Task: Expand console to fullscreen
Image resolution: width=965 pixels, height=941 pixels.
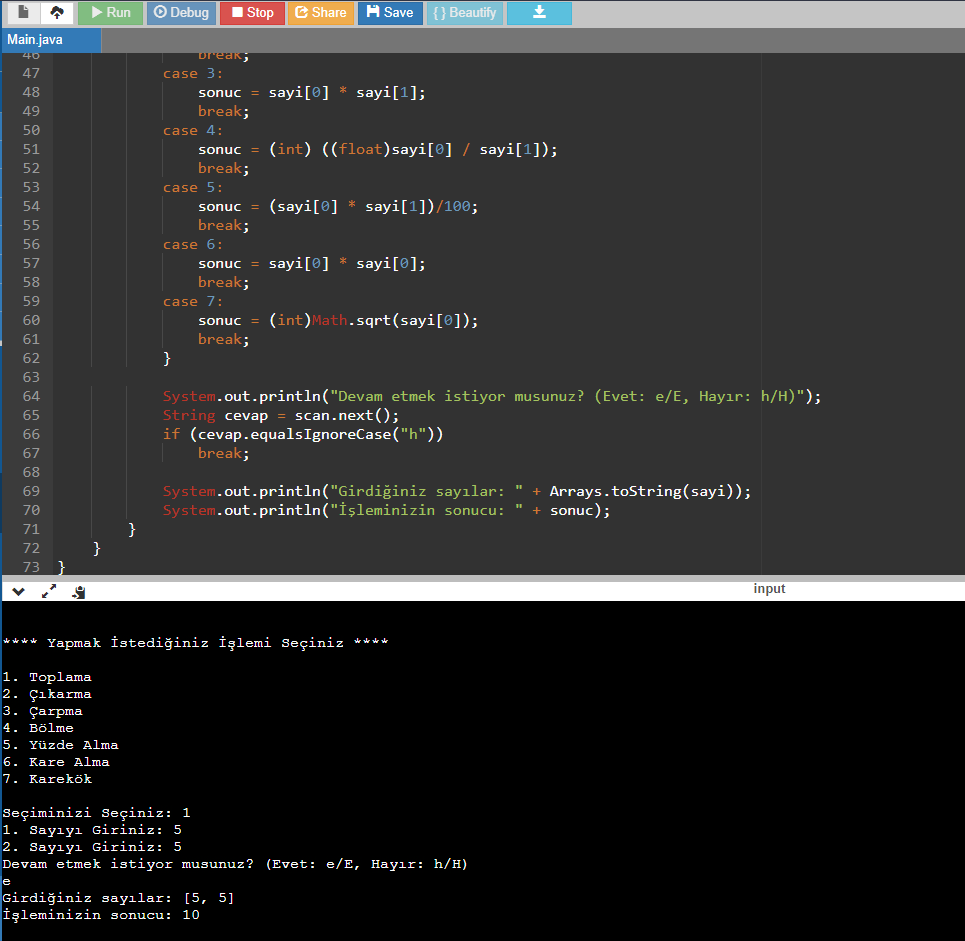Action: [x=48, y=592]
